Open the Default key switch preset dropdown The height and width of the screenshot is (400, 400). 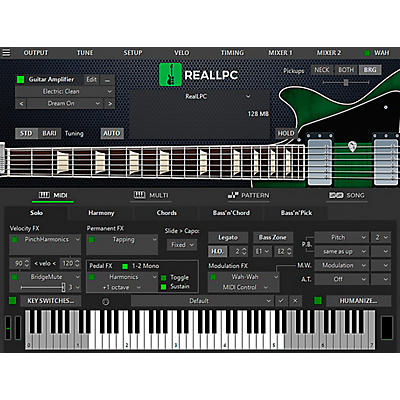point(202,301)
